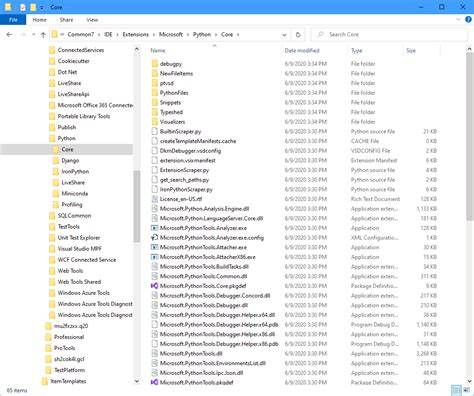Sort by the Type column header
474x396 pixels.
tap(357, 50)
